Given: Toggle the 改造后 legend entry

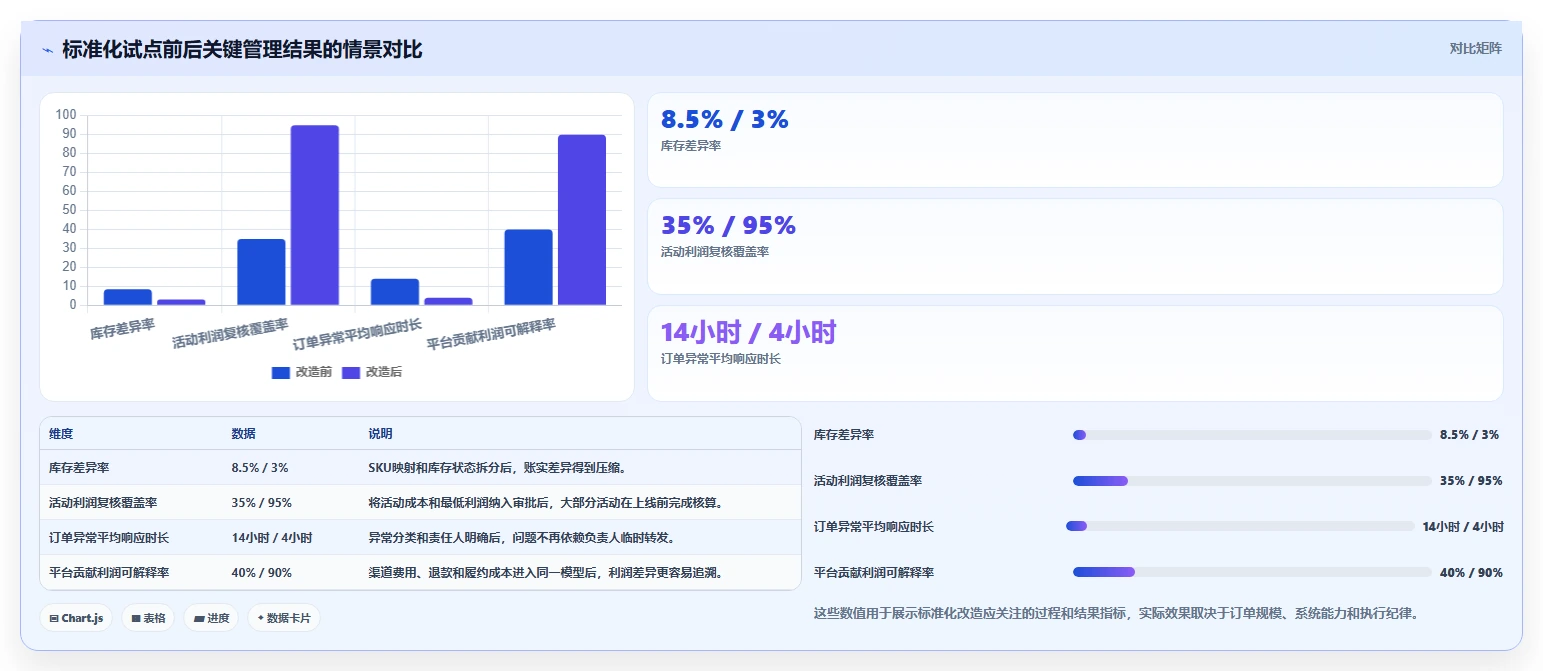Looking at the screenshot, I should pyautogui.click(x=372, y=372).
